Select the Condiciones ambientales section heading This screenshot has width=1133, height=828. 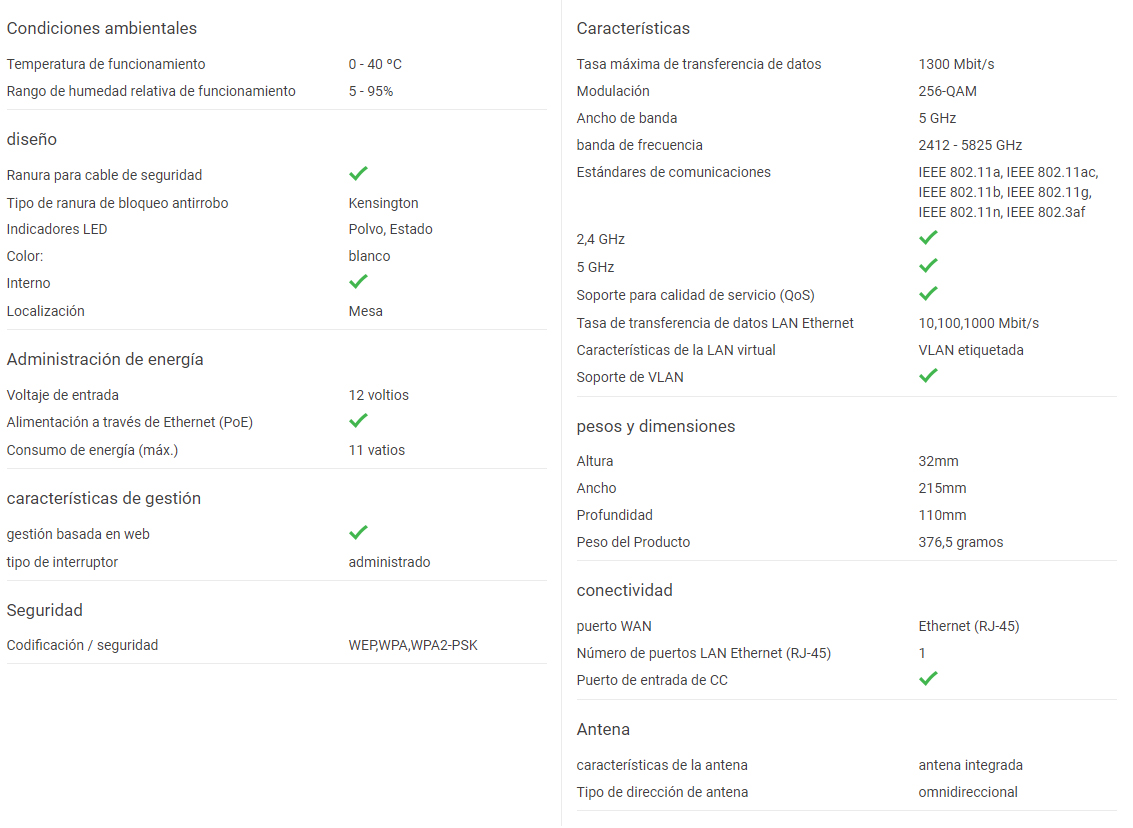pyautogui.click(x=102, y=28)
